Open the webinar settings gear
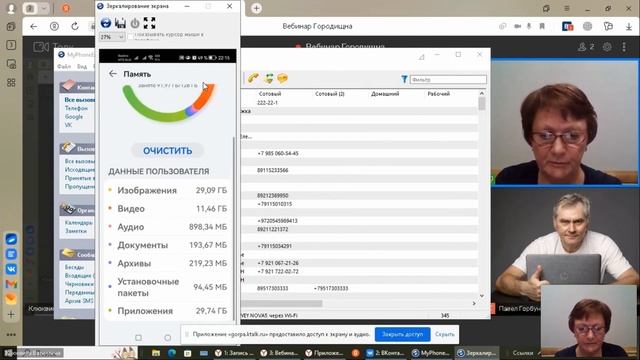The width and height of the screenshot is (640, 360). (607, 47)
